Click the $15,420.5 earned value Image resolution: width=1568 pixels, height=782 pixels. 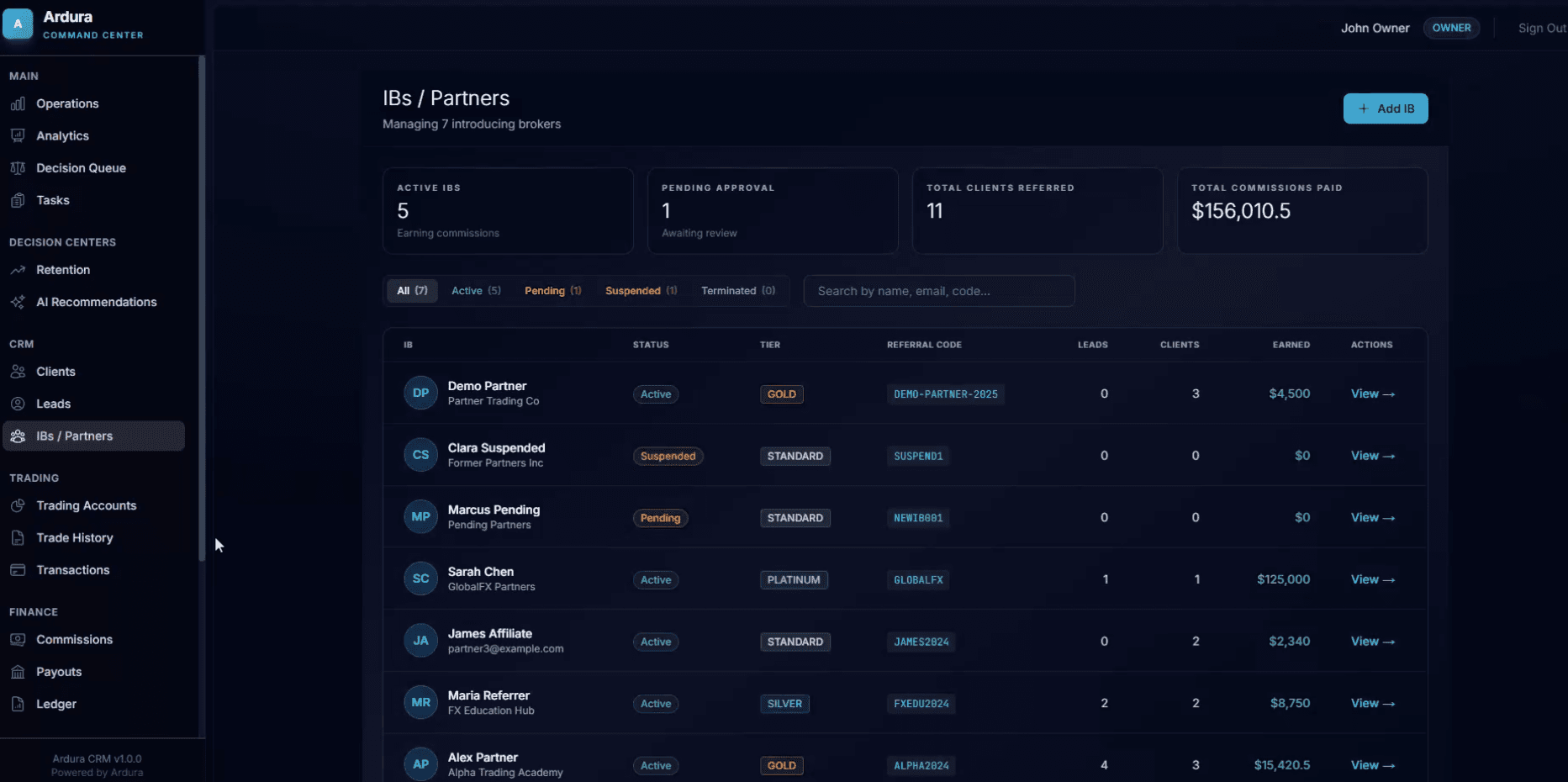(1281, 765)
